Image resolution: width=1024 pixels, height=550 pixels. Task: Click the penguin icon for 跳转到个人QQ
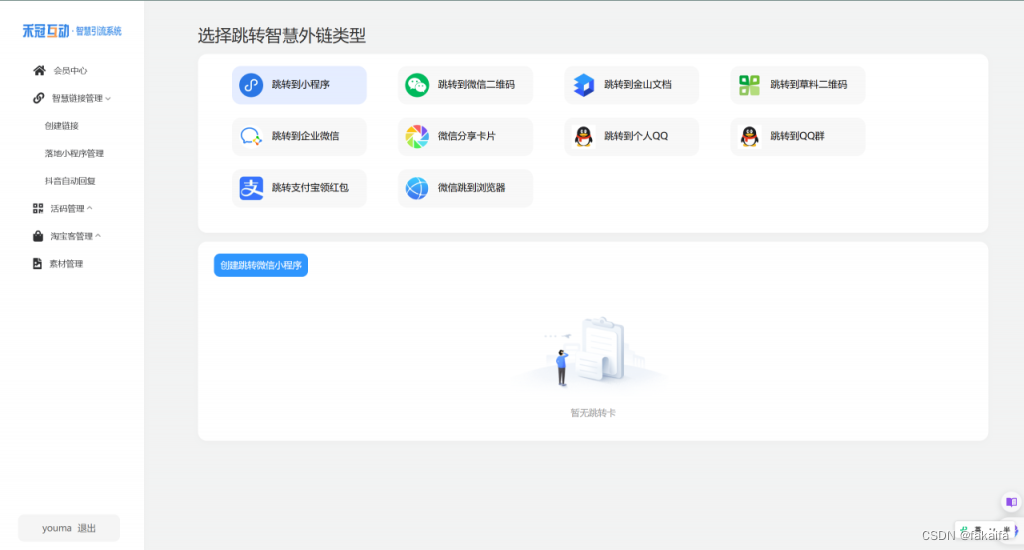(583, 137)
